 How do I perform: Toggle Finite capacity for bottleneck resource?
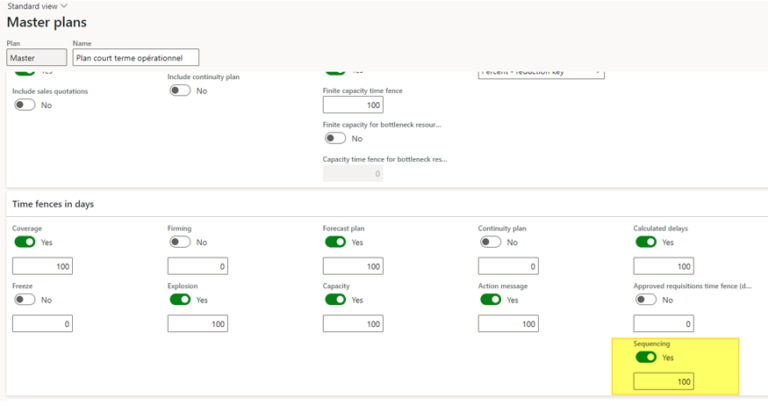click(334, 138)
